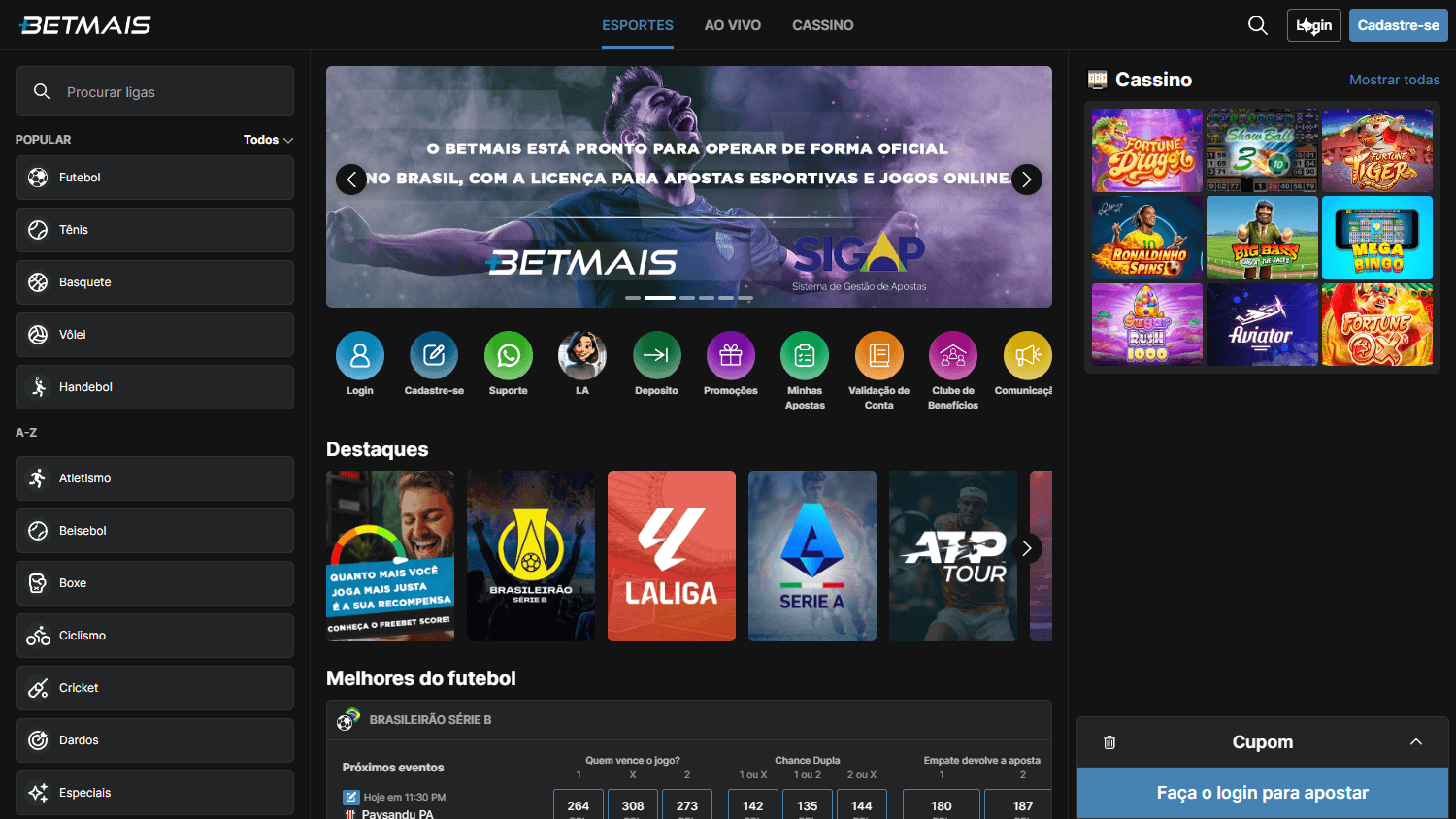Screen dimensions: 1456x819
Task: Click the Cadastre-se header button
Action: coord(1399,25)
